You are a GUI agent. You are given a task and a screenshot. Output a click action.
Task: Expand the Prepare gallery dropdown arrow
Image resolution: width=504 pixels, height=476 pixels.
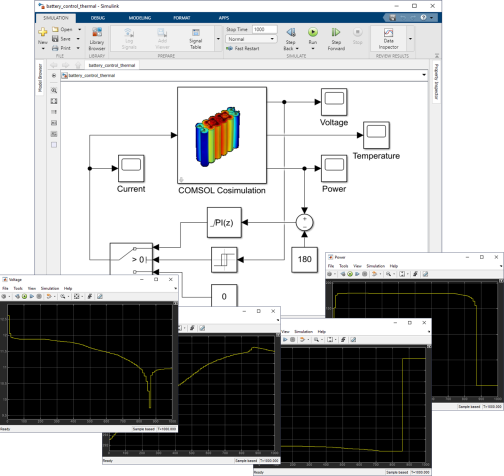pos(218,39)
